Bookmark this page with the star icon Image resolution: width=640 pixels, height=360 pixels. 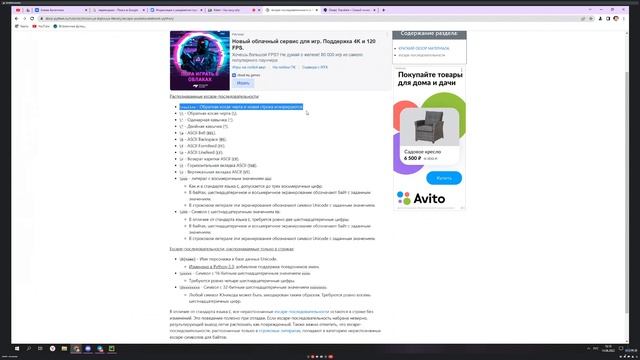coord(591,18)
